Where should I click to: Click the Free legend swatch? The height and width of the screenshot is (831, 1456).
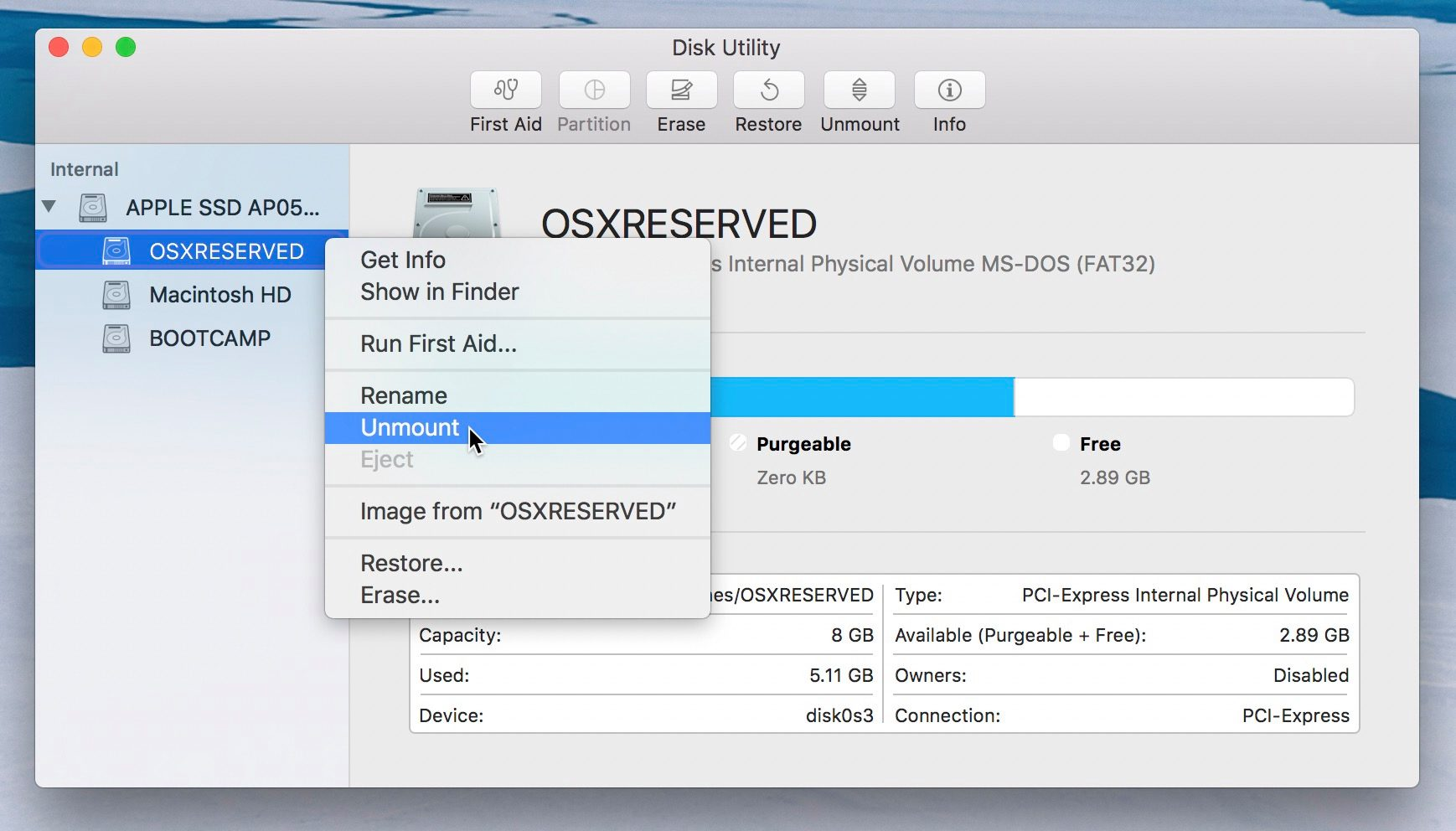click(1061, 442)
